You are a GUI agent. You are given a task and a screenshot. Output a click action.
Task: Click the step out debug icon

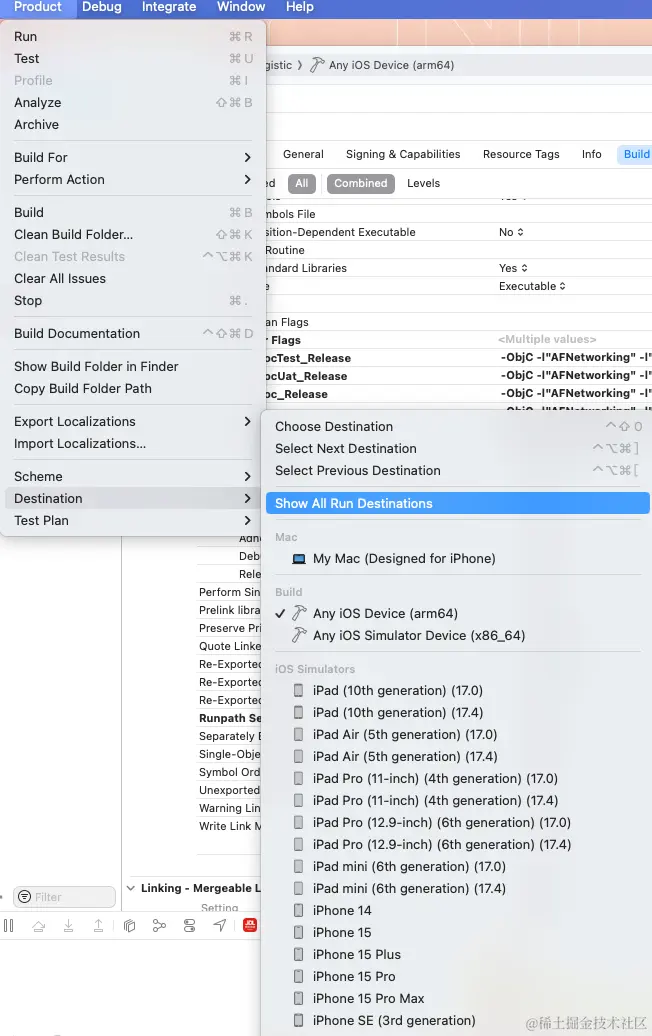(x=98, y=926)
